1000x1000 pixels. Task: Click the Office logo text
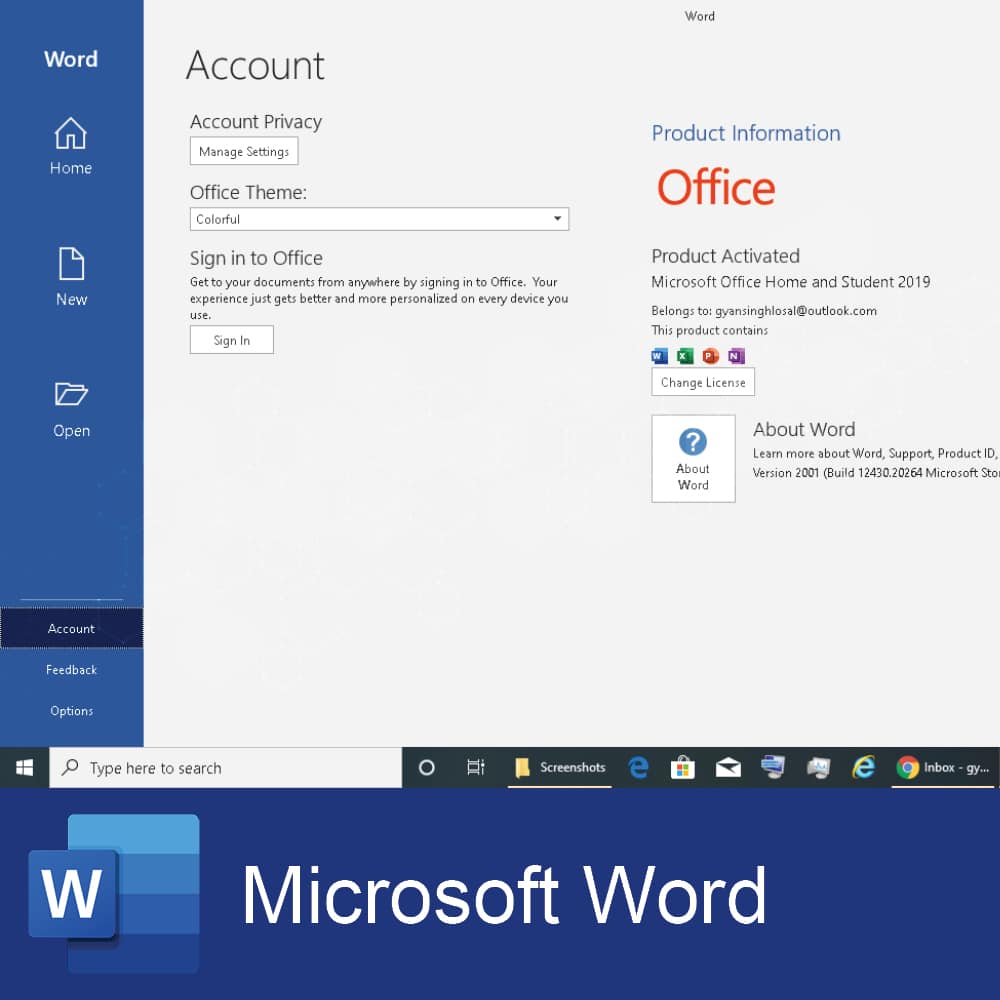(716, 188)
